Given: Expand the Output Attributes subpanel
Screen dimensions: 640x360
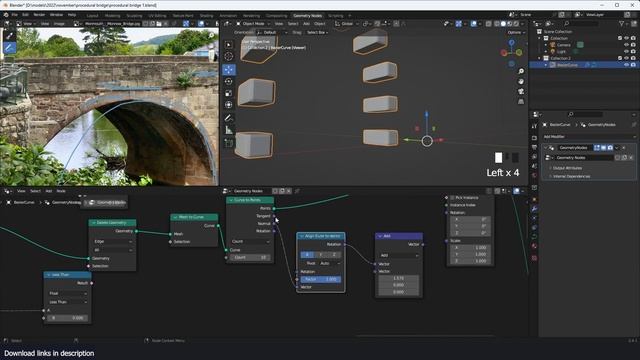Looking at the screenshot, I should click(x=567, y=168).
